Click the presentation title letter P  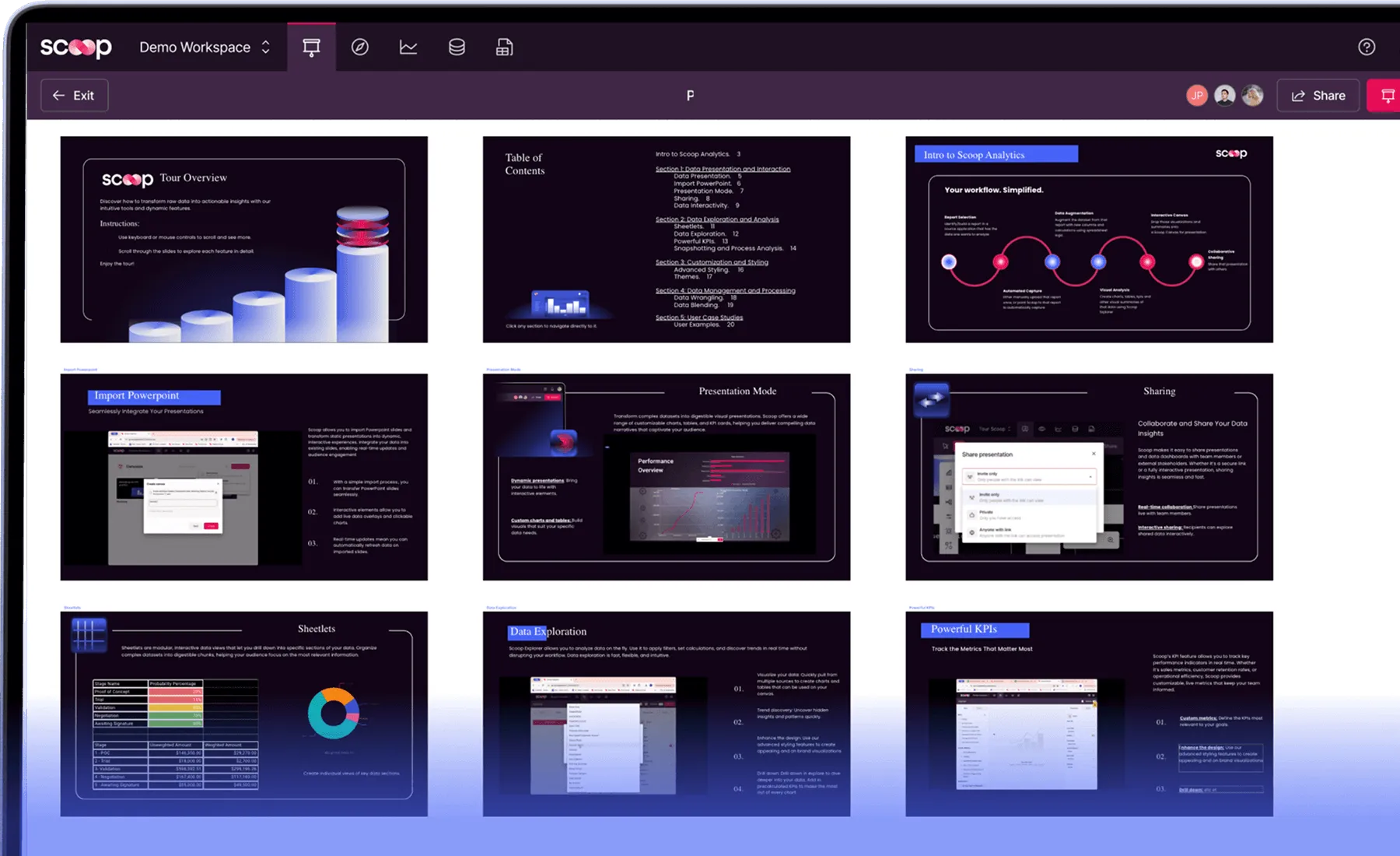tap(690, 96)
